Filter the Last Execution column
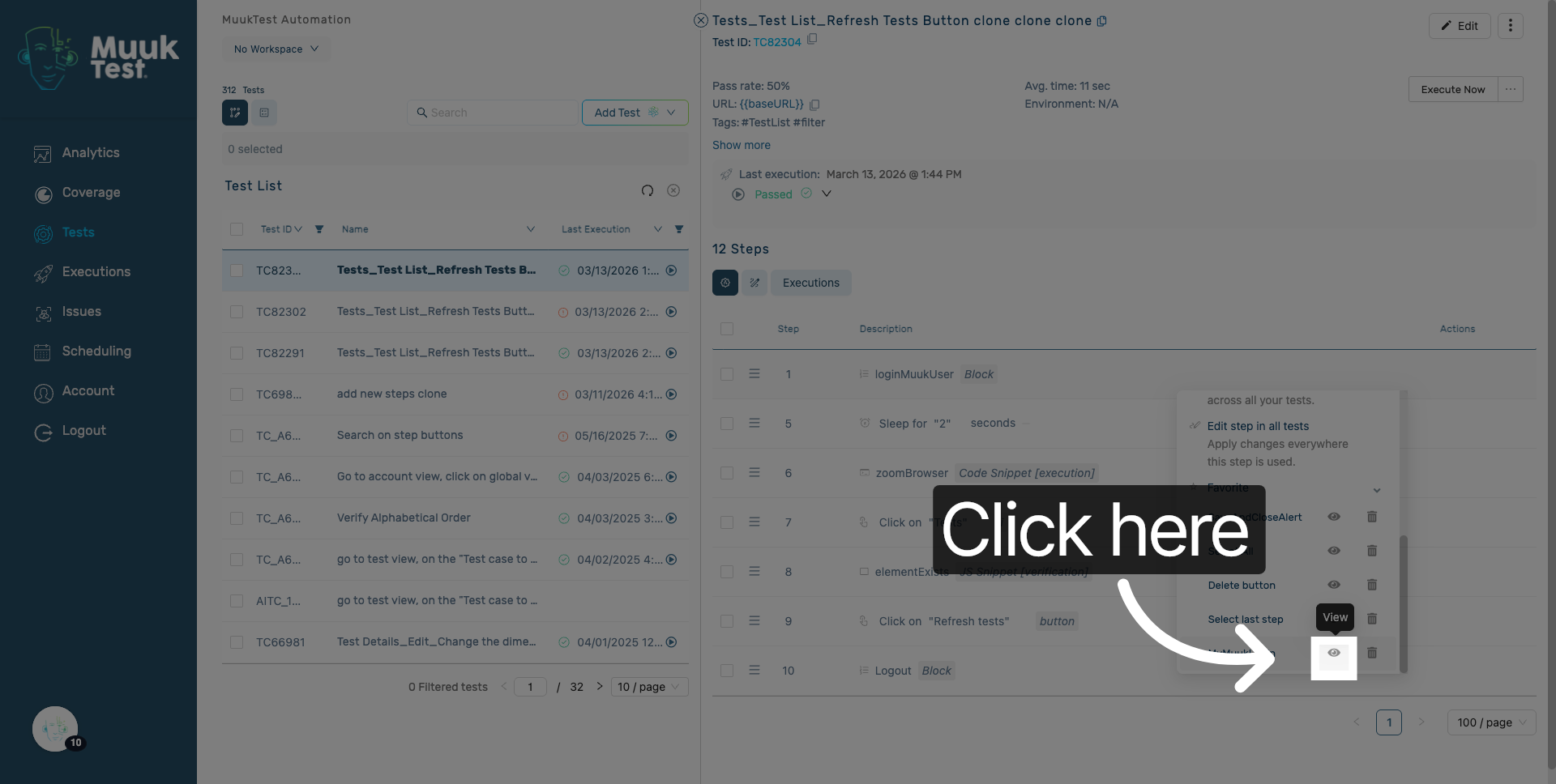The image size is (1556, 784). pyautogui.click(x=679, y=229)
